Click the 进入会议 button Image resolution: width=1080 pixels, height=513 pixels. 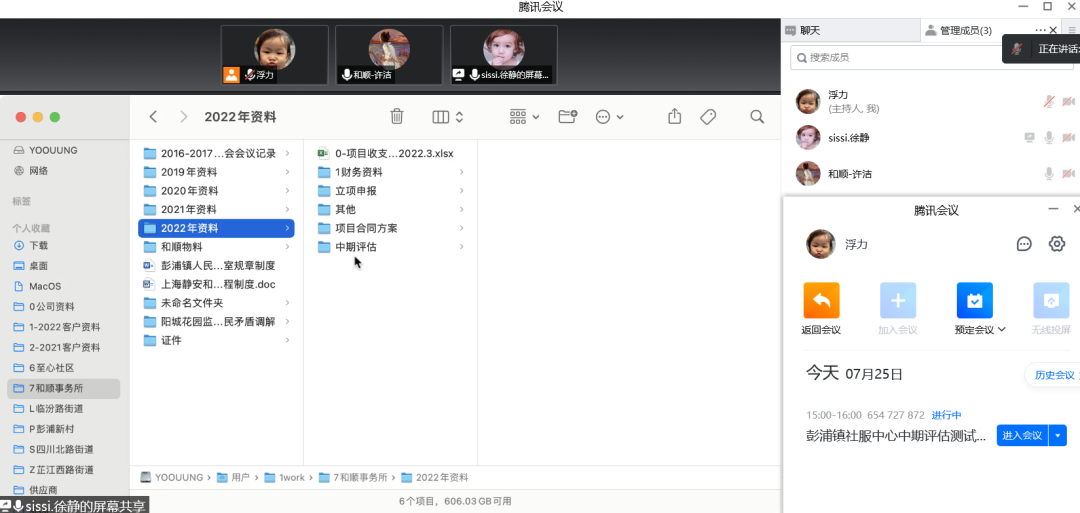1022,435
